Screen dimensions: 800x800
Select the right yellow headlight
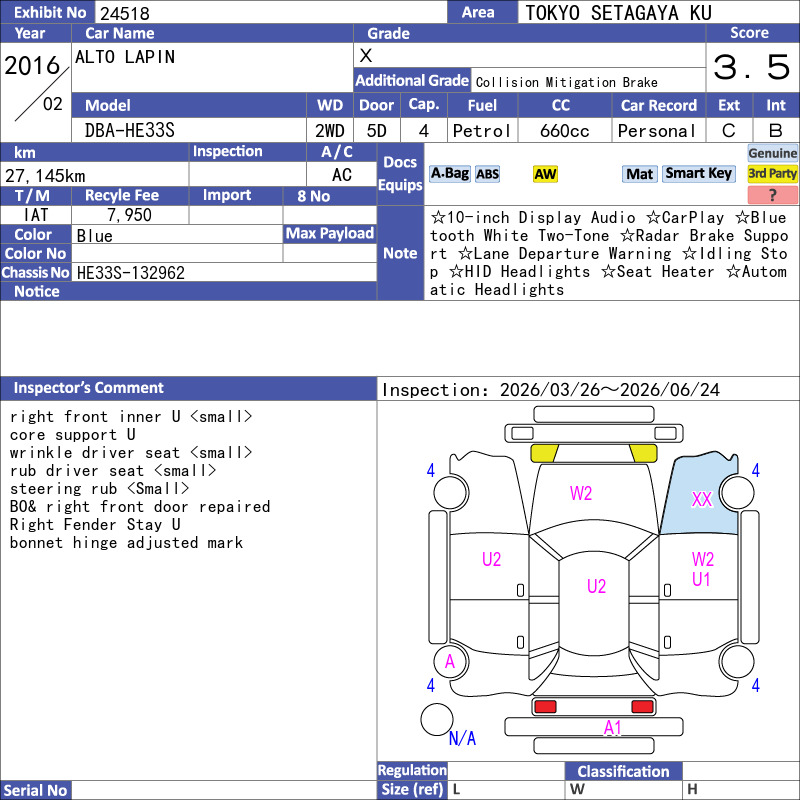tap(643, 453)
